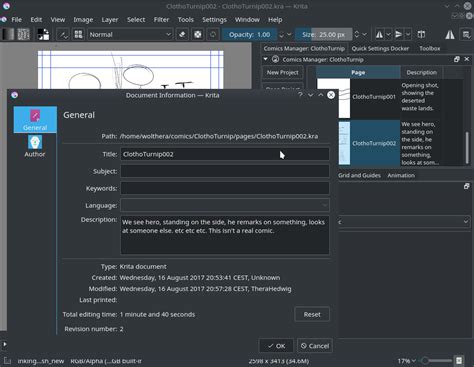Open the File menu

(17, 20)
